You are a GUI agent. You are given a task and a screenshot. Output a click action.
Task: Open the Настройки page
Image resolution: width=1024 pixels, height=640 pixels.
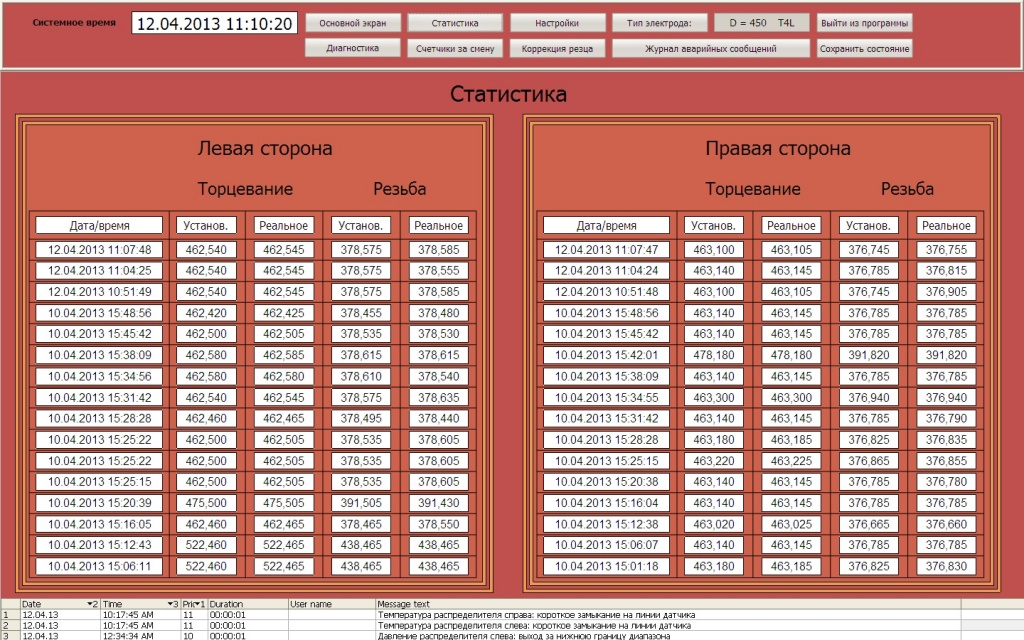click(x=557, y=23)
